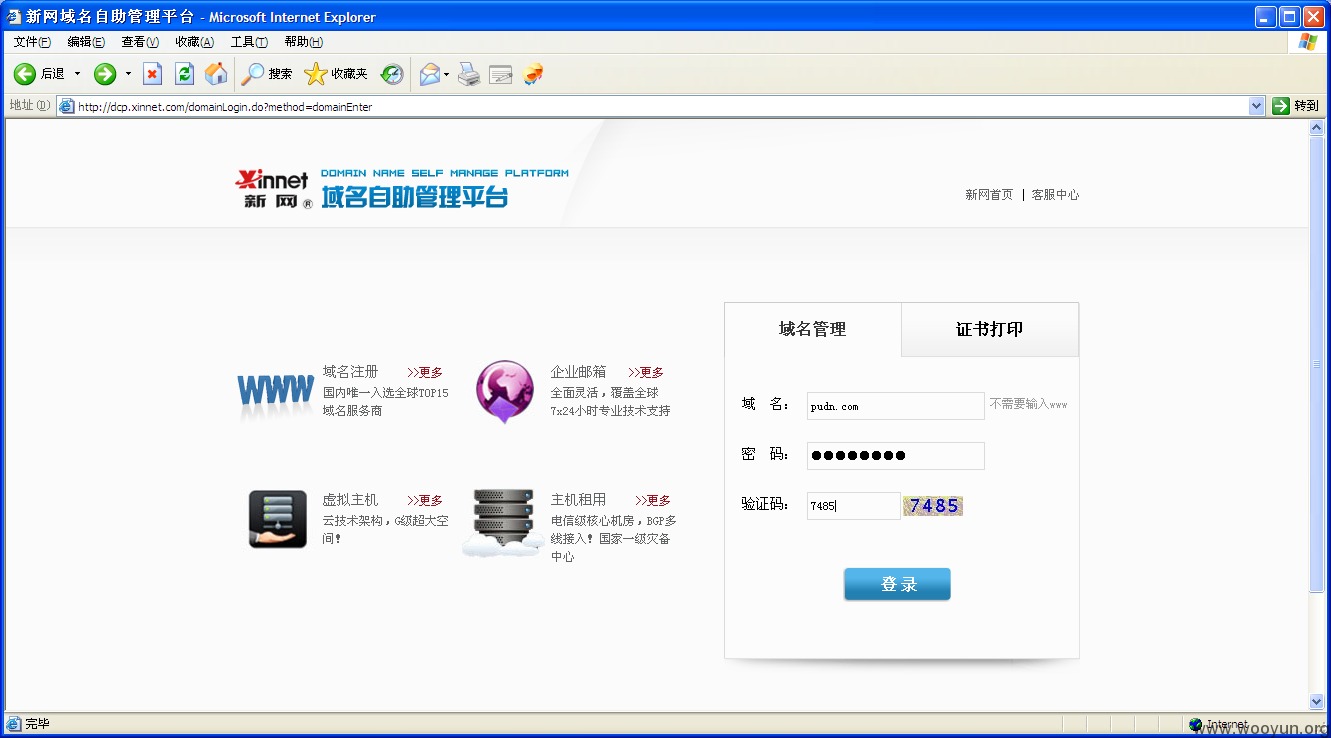
Task: Select the 域名管理 tab
Action: [813, 329]
